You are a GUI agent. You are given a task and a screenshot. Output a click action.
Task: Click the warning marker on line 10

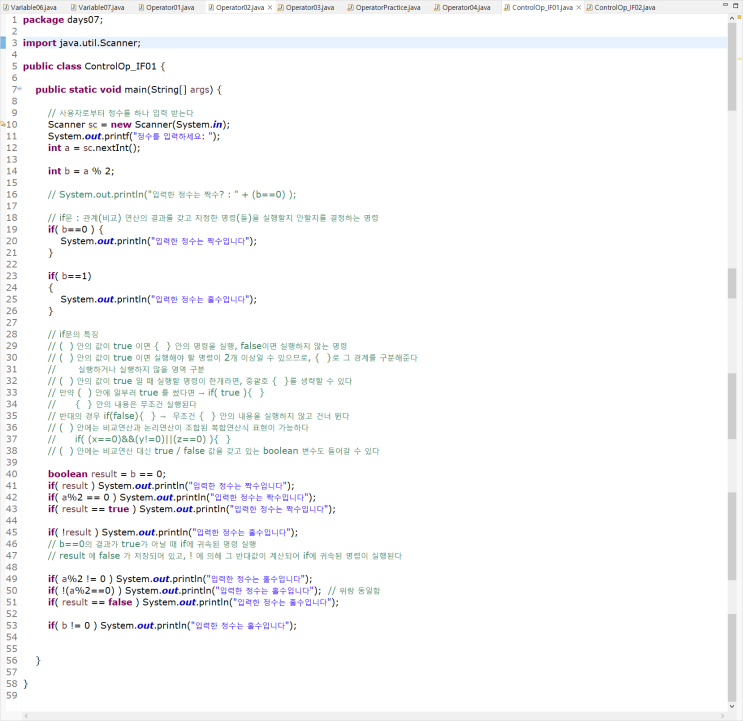pos(4,125)
